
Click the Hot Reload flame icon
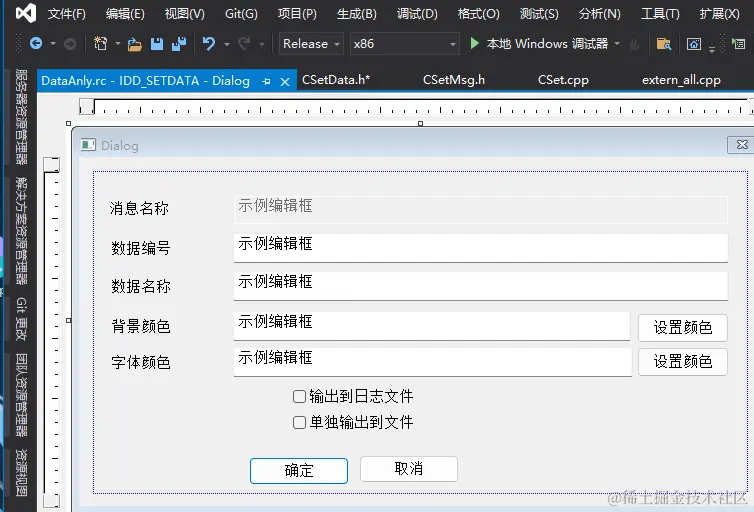coord(635,45)
